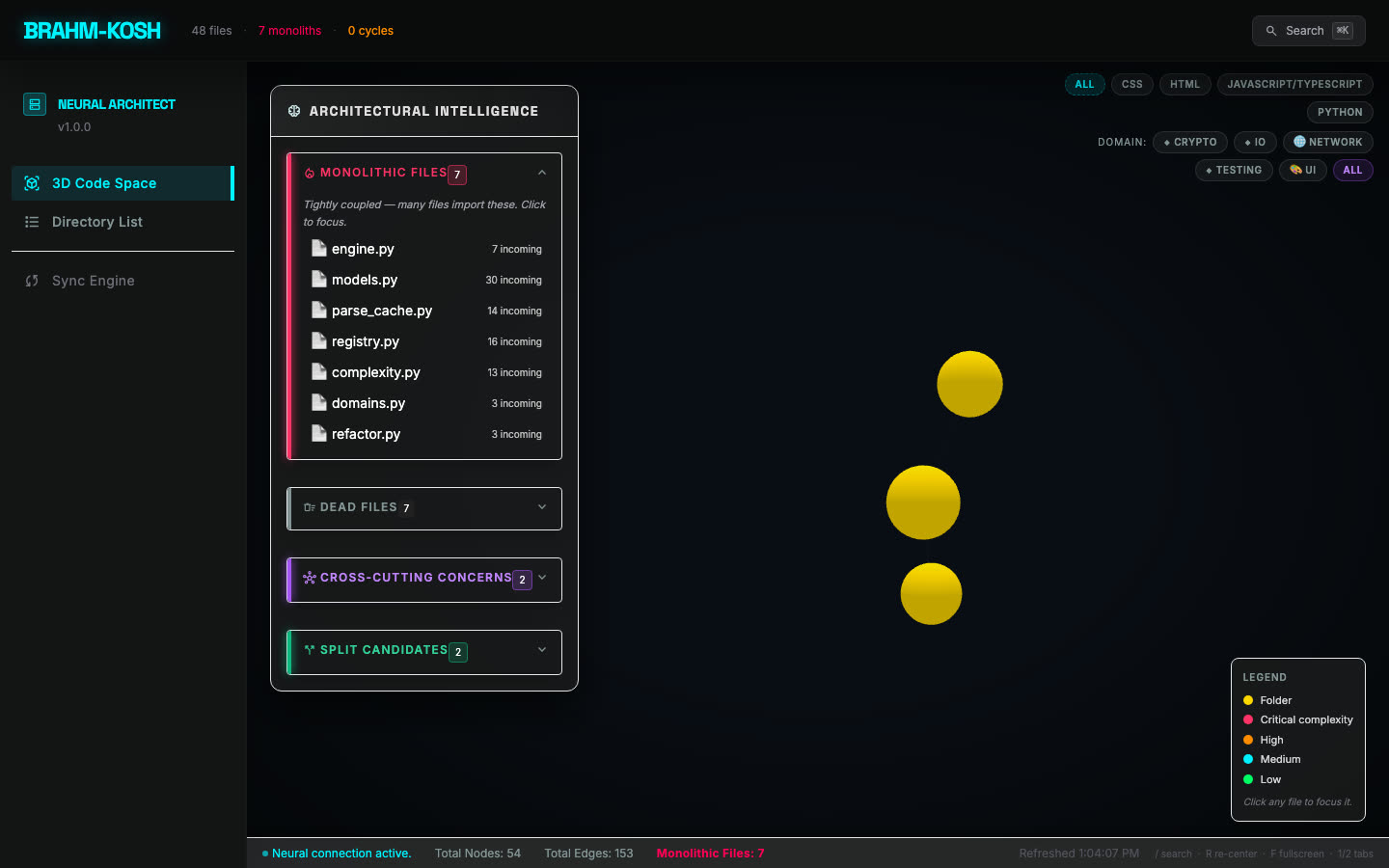The width and height of the screenshot is (1389, 868).
Task: Open the 3D Code Space view
Action: click(123, 183)
